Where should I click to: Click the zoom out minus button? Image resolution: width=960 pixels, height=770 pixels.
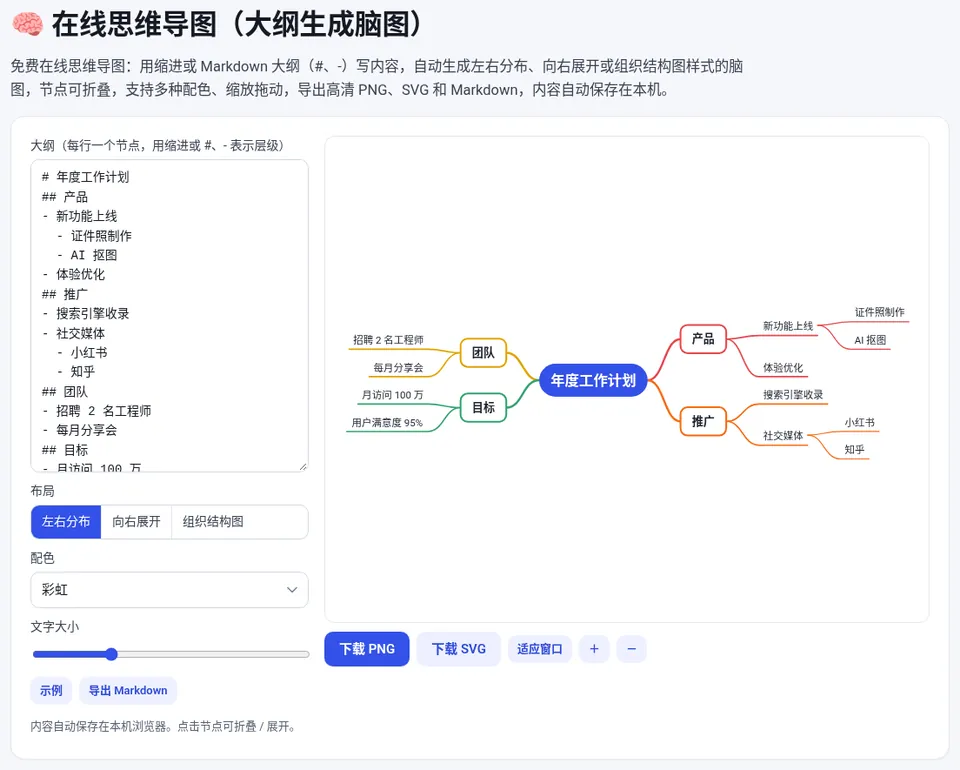[x=632, y=649]
